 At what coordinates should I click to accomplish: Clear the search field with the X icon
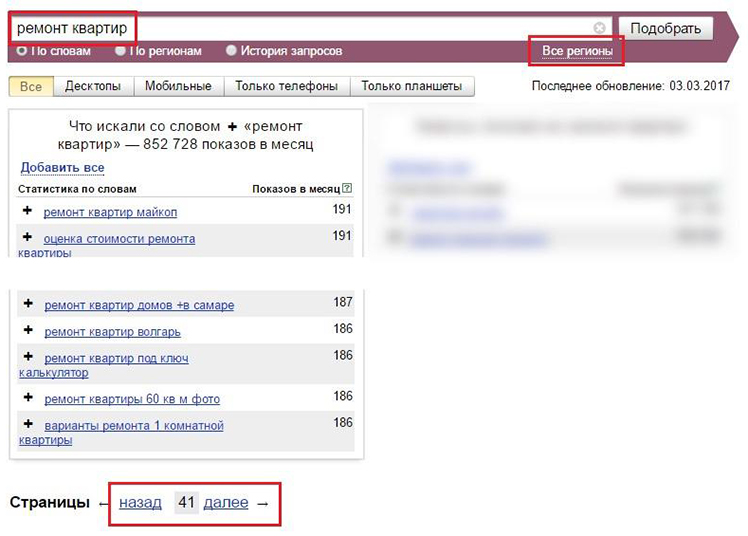[599, 28]
